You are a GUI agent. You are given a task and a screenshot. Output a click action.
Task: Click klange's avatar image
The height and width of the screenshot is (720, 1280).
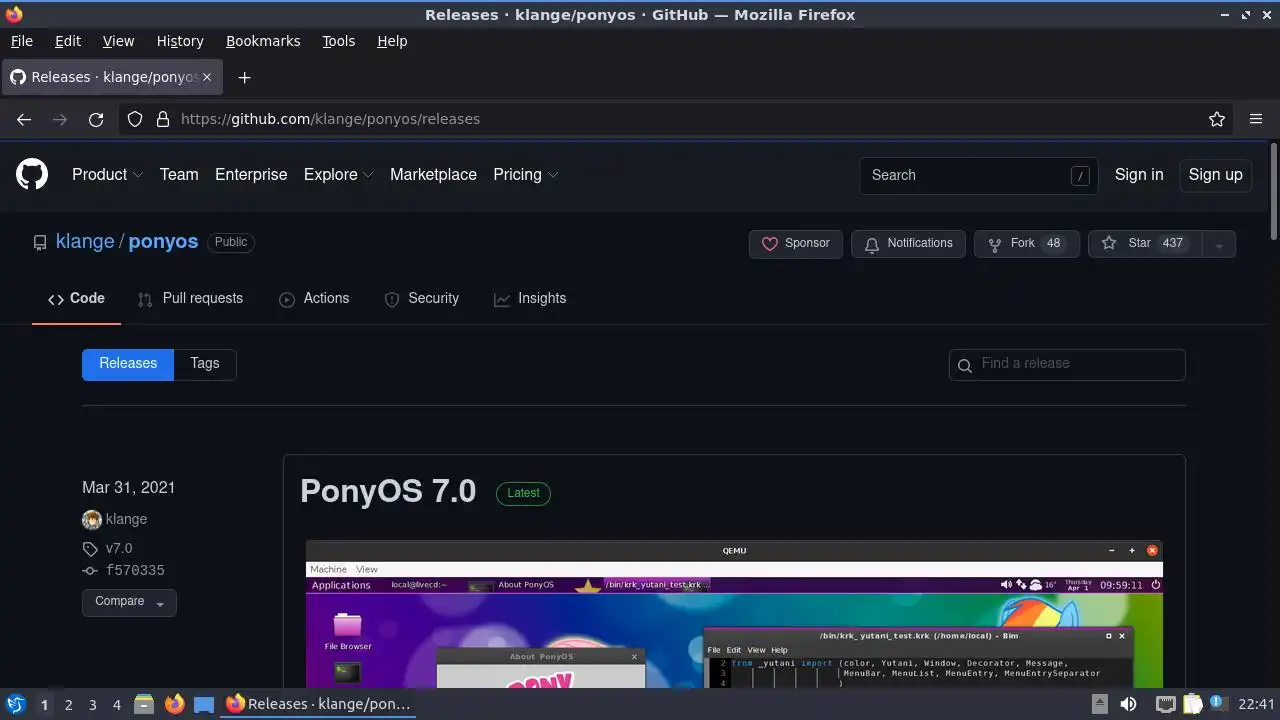coord(92,519)
